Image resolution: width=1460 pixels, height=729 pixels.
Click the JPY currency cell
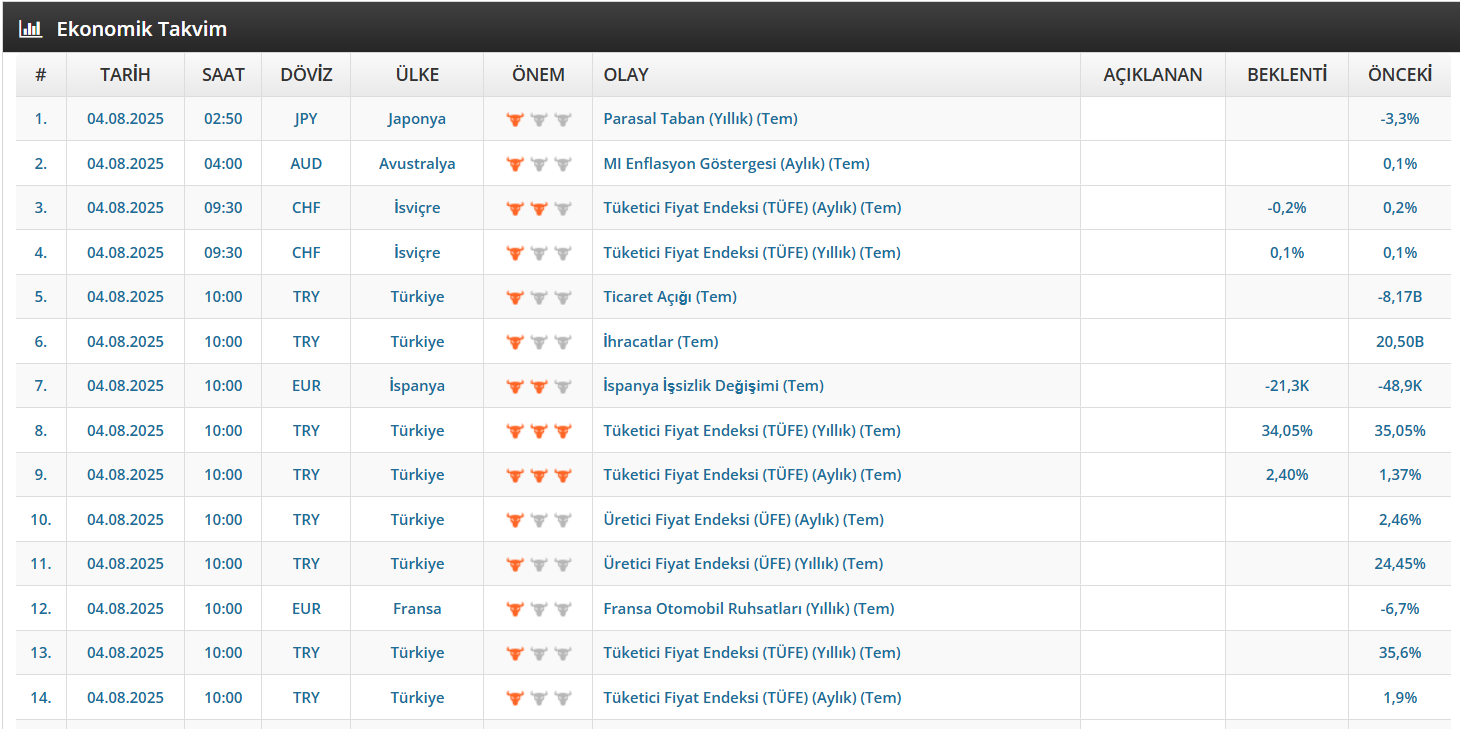[x=306, y=119]
